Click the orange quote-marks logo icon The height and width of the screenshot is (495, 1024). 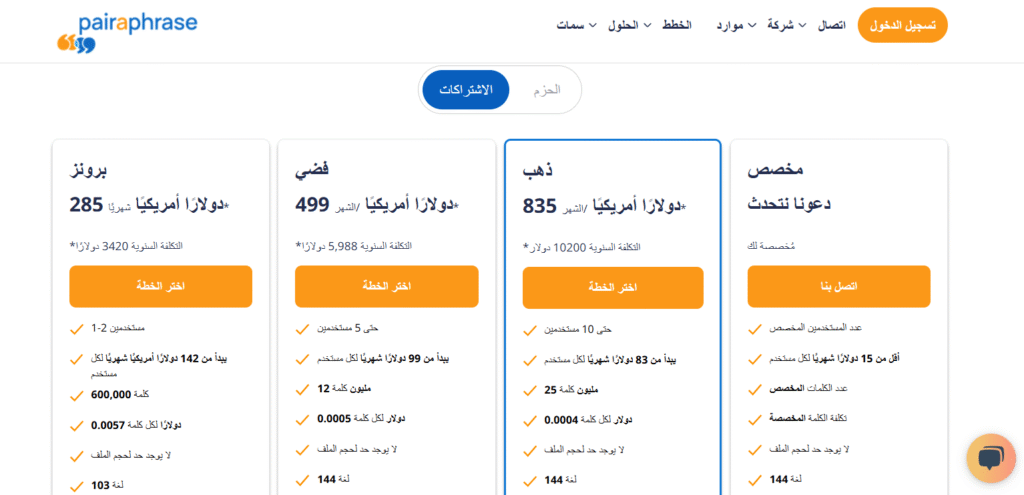pyautogui.click(x=68, y=44)
